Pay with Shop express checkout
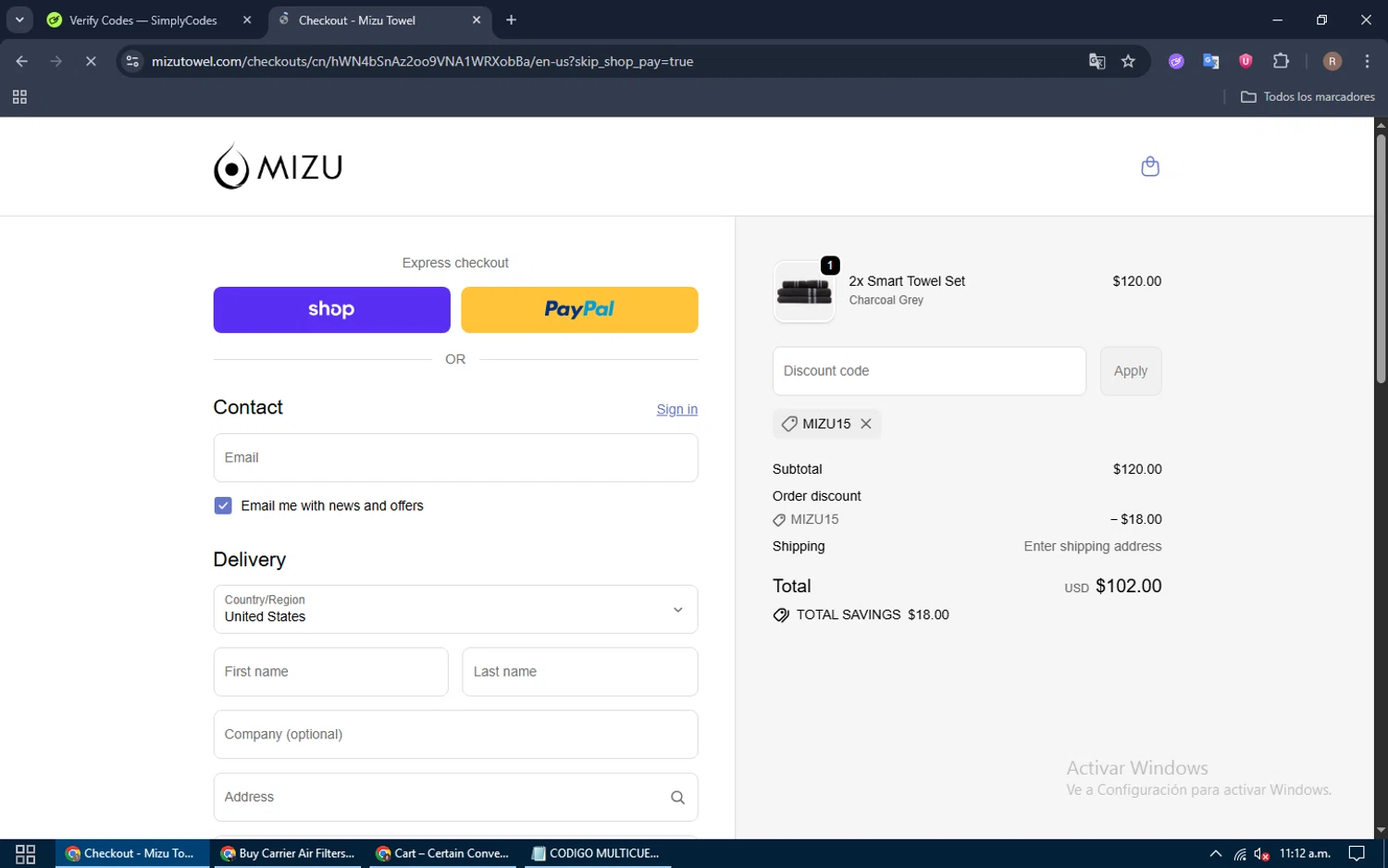This screenshot has width=1388, height=868. [x=331, y=310]
